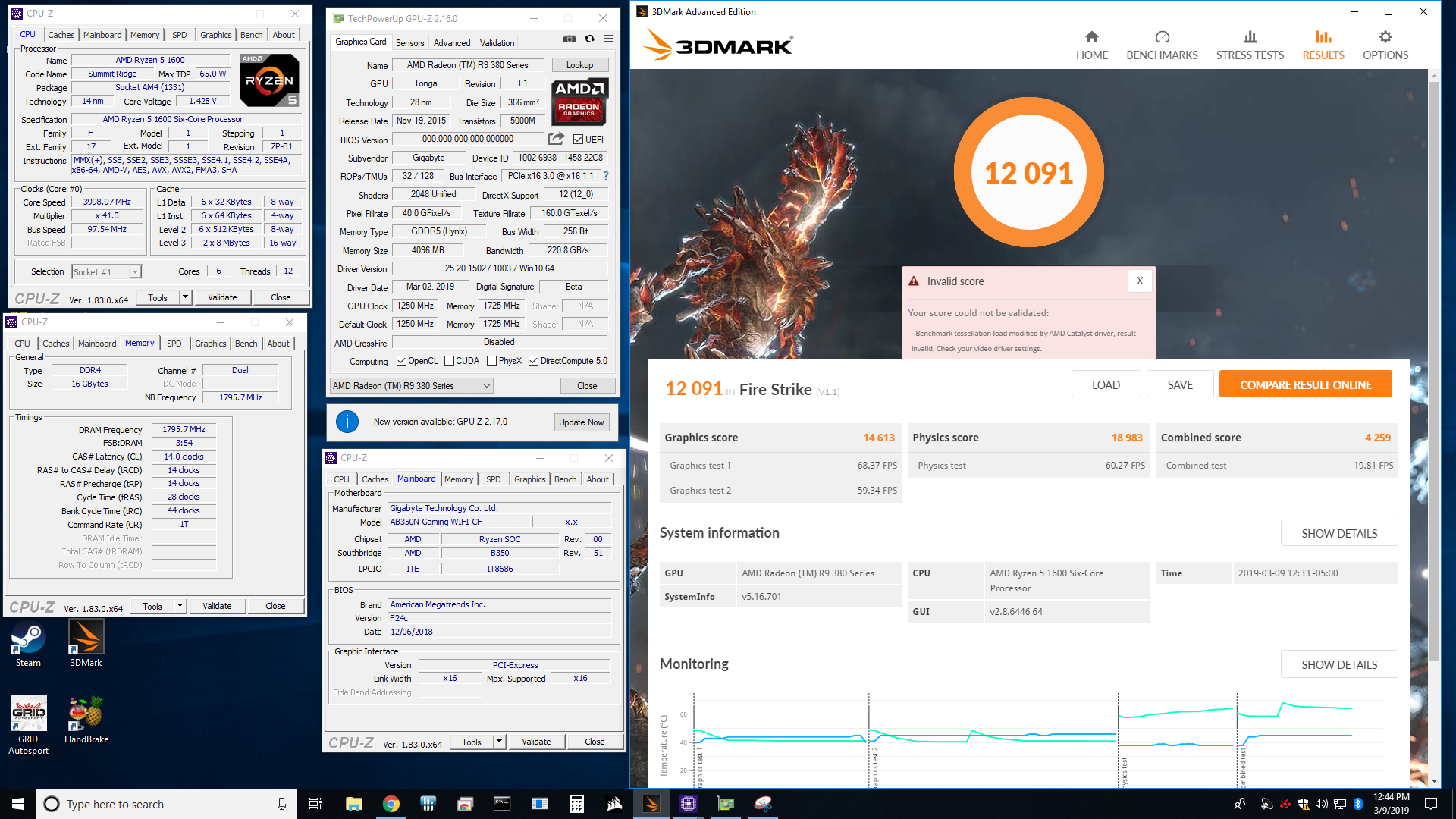Toggle the PhysX checkbox in GPU-Z
This screenshot has width=1456, height=819.
coord(491,361)
